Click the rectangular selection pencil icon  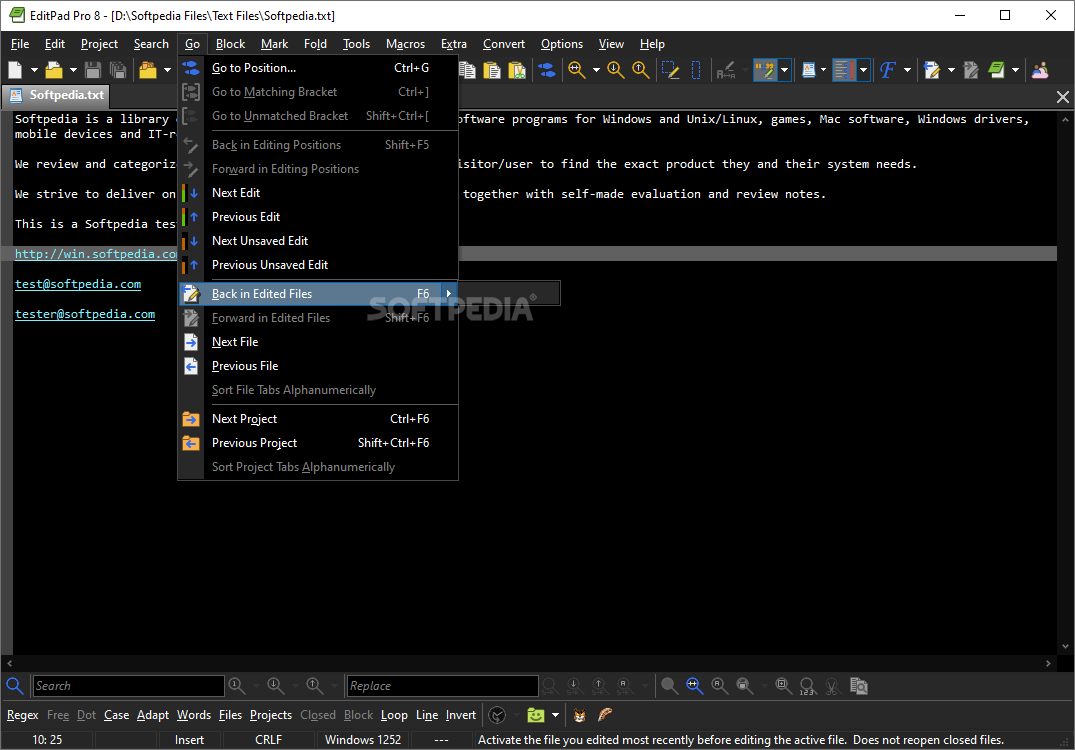point(670,70)
